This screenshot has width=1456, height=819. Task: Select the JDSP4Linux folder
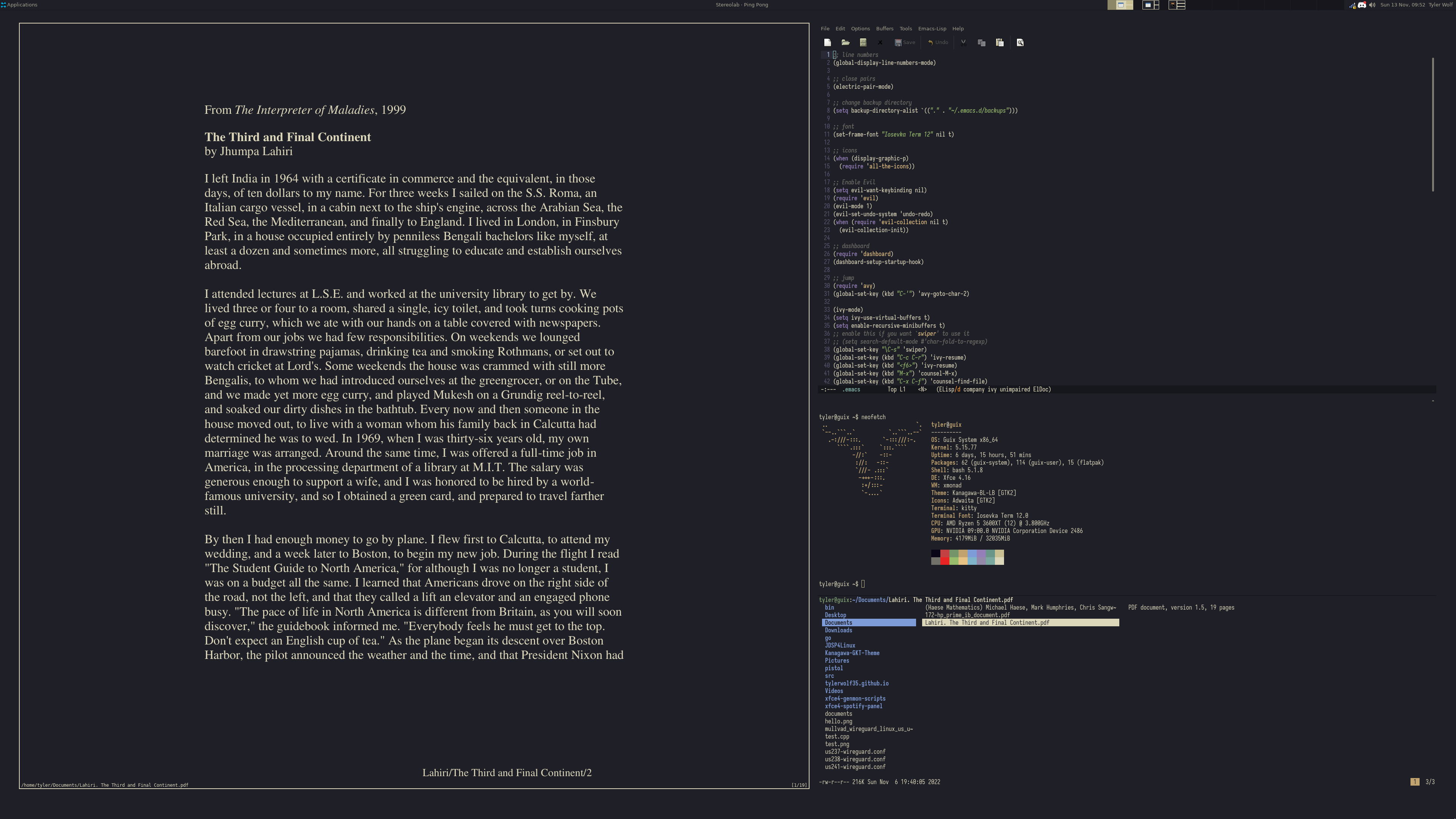[x=840, y=645]
